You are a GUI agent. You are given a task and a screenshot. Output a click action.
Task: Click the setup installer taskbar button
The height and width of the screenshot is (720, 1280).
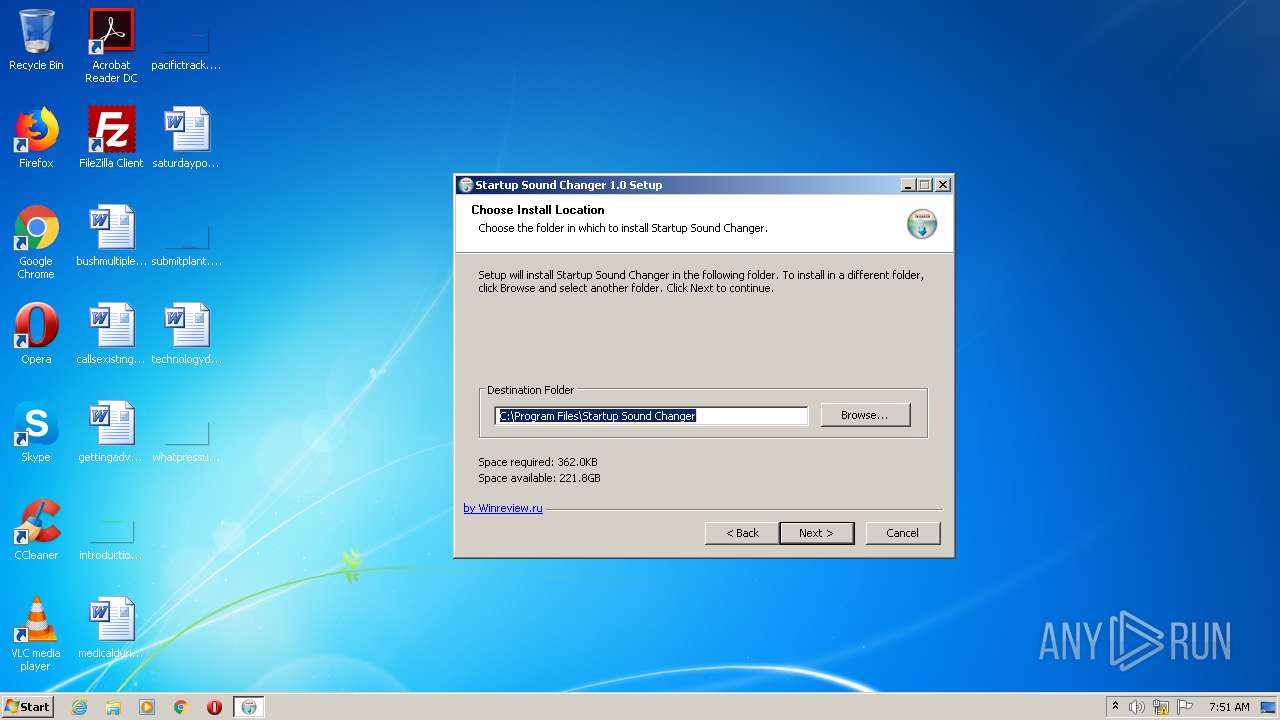(x=249, y=707)
